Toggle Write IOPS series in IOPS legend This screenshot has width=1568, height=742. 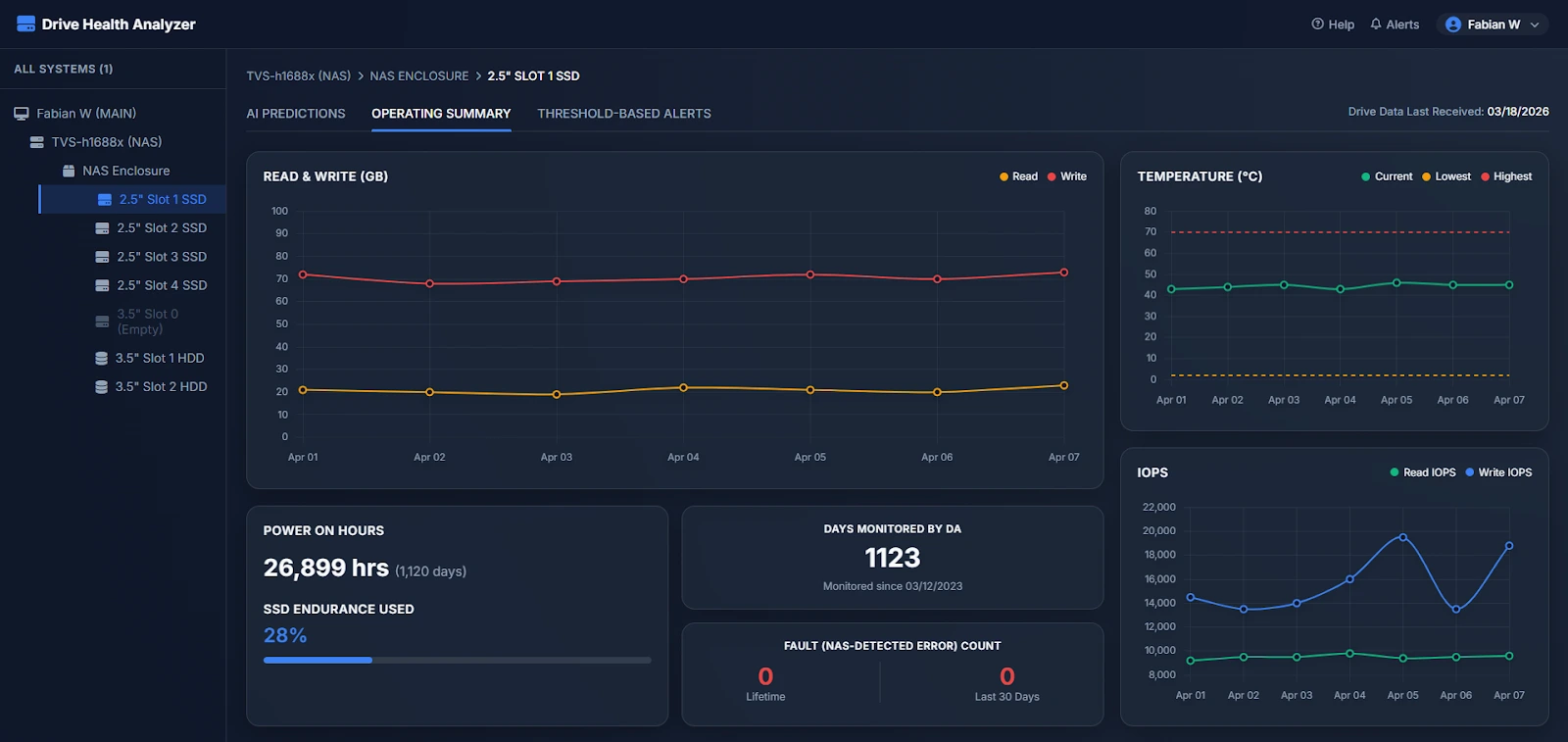click(1498, 472)
